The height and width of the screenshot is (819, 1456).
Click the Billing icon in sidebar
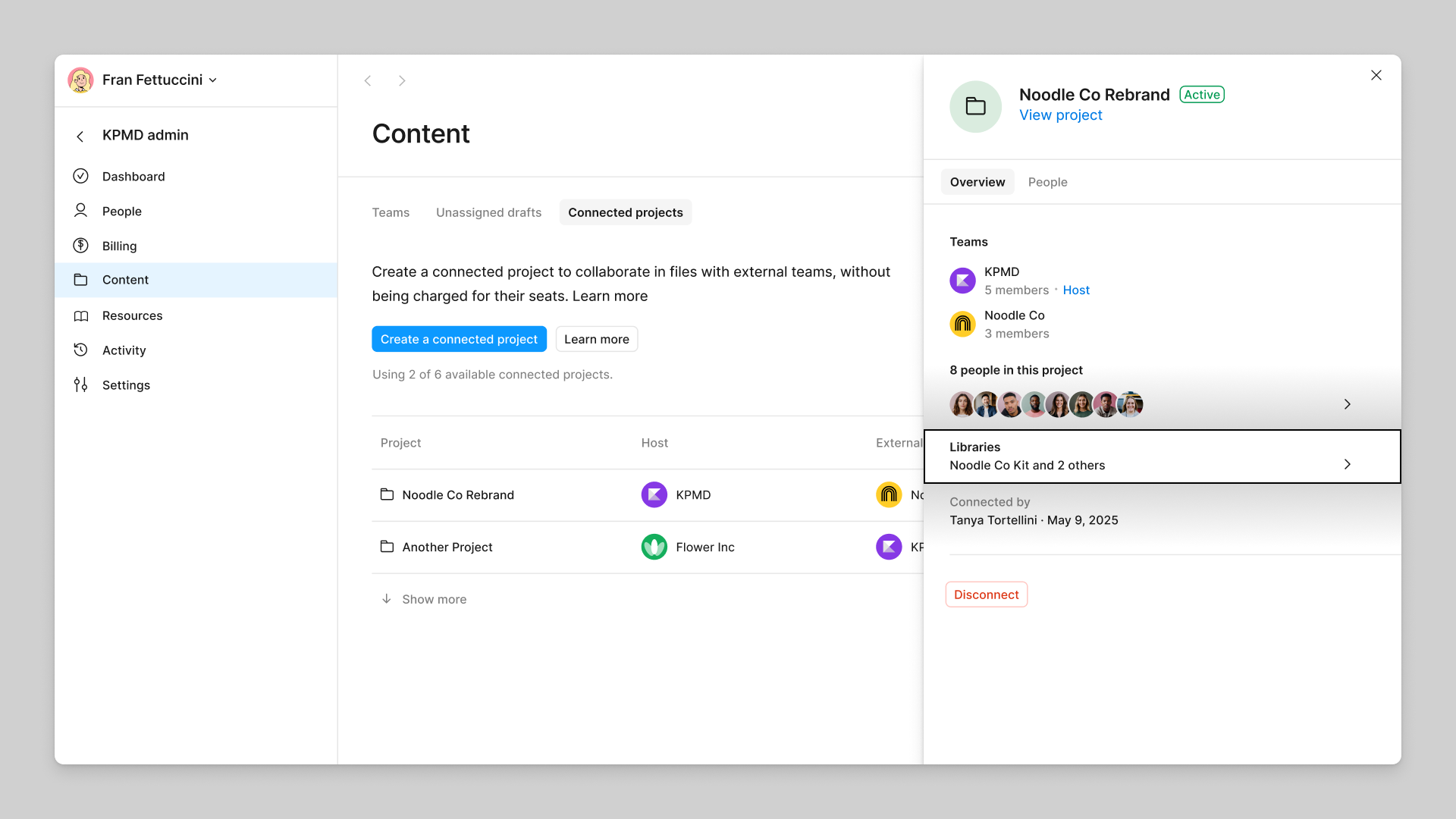pyautogui.click(x=81, y=245)
